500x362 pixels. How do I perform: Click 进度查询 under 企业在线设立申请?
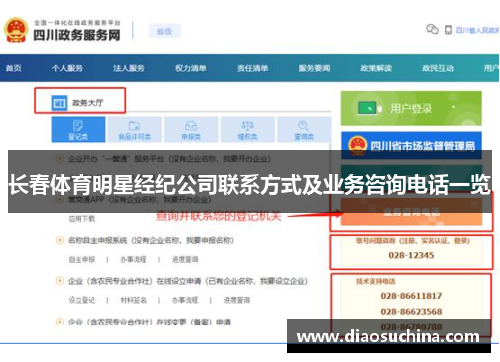[x=237, y=300]
